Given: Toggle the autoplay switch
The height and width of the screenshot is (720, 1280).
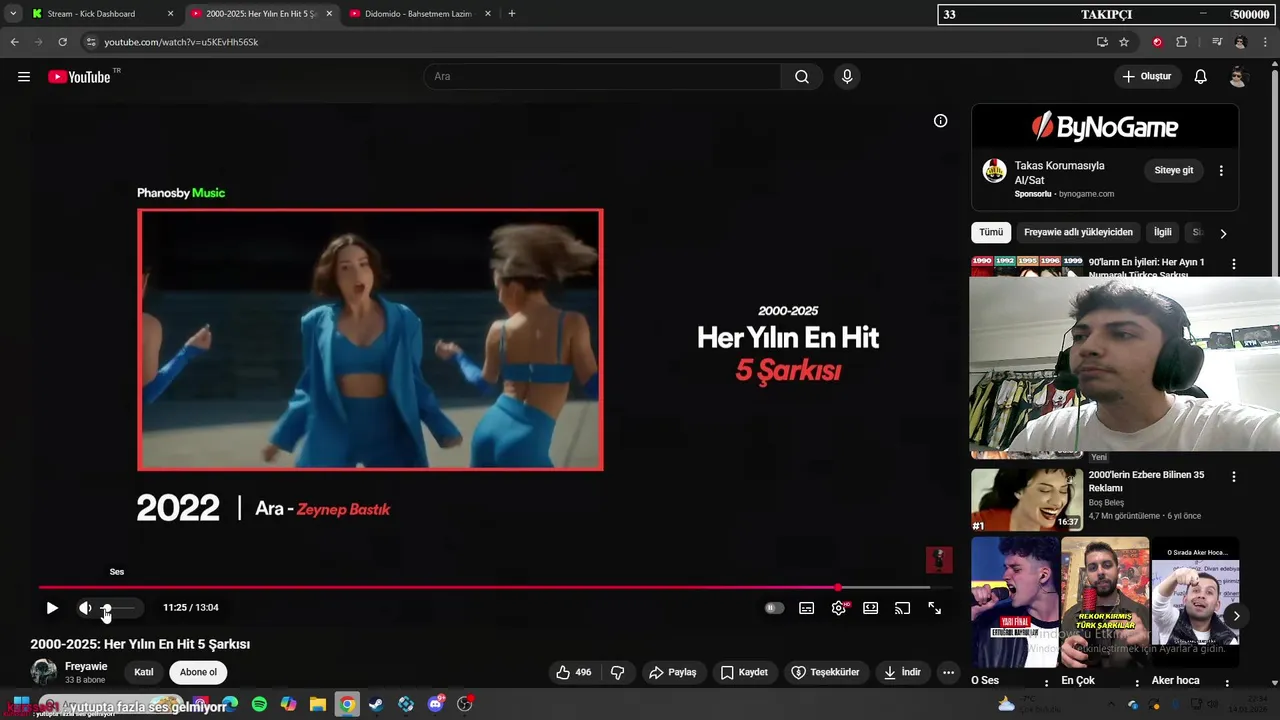Looking at the screenshot, I should click(x=774, y=608).
